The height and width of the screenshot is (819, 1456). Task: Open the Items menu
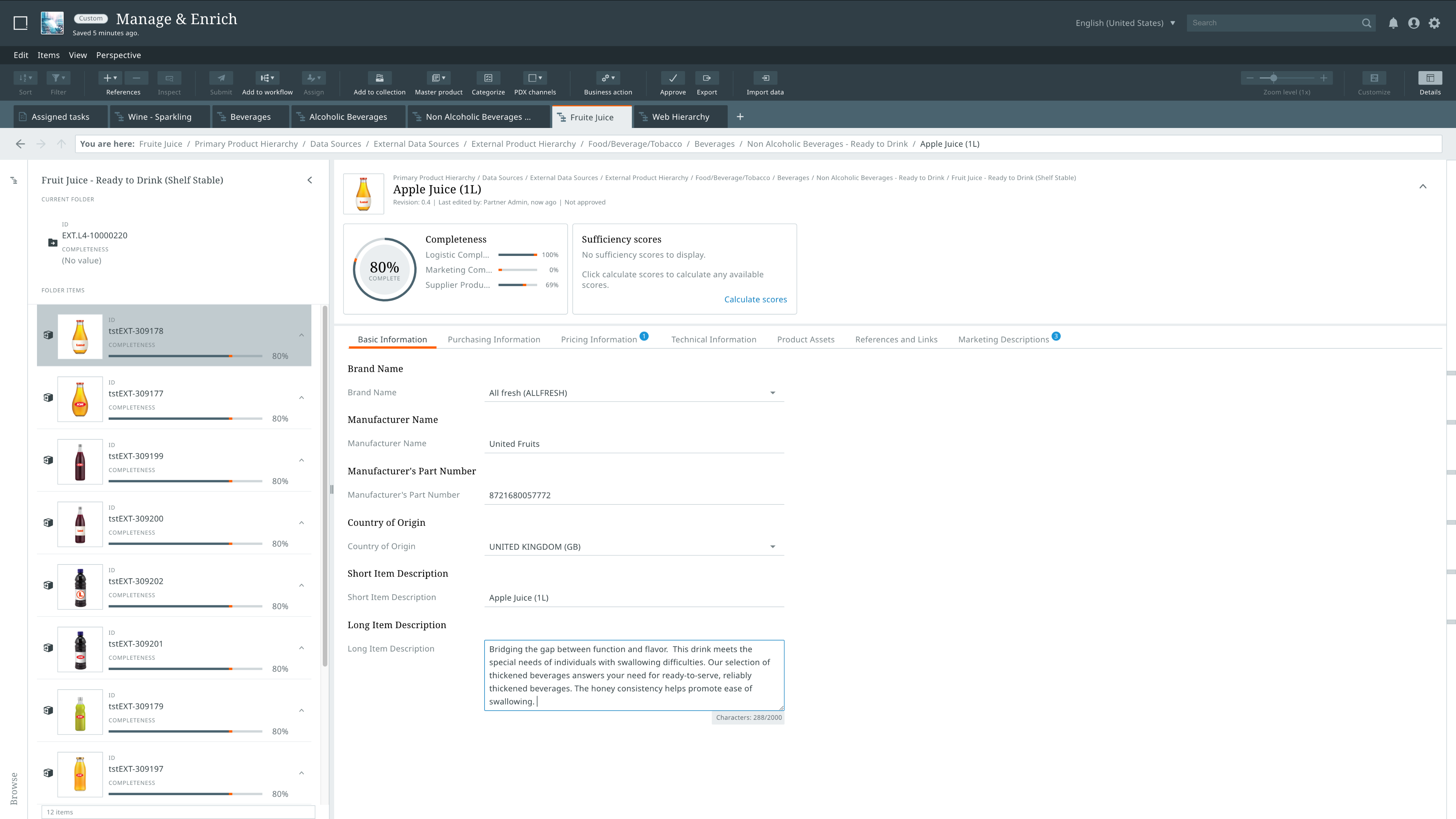tap(48, 55)
